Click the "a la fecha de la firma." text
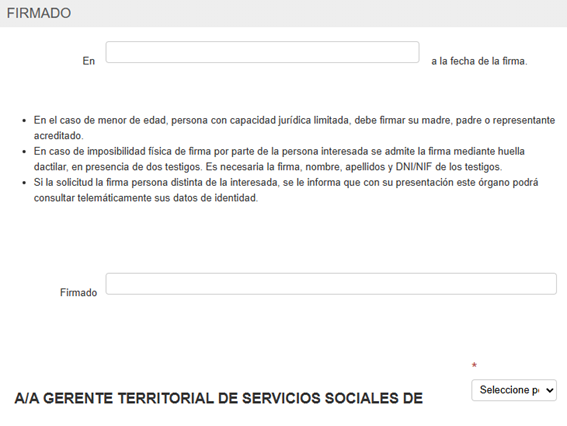The height and width of the screenshot is (426, 567). tap(479, 61)
